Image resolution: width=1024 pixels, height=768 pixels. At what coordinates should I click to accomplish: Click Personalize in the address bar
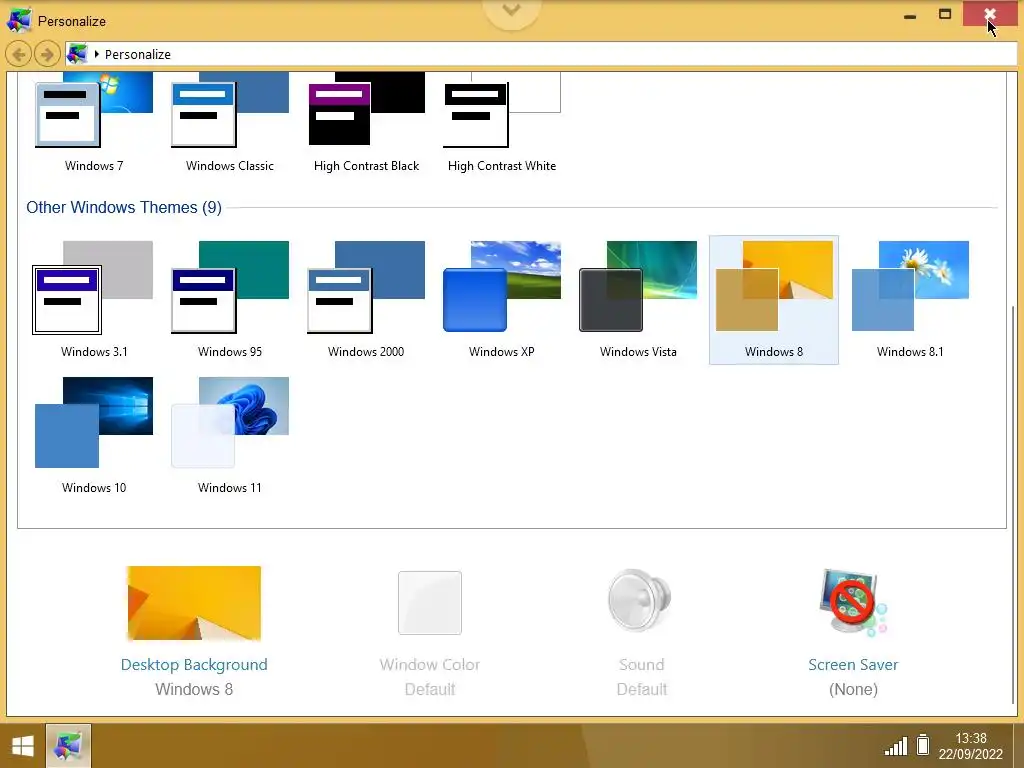coord(138,54)
